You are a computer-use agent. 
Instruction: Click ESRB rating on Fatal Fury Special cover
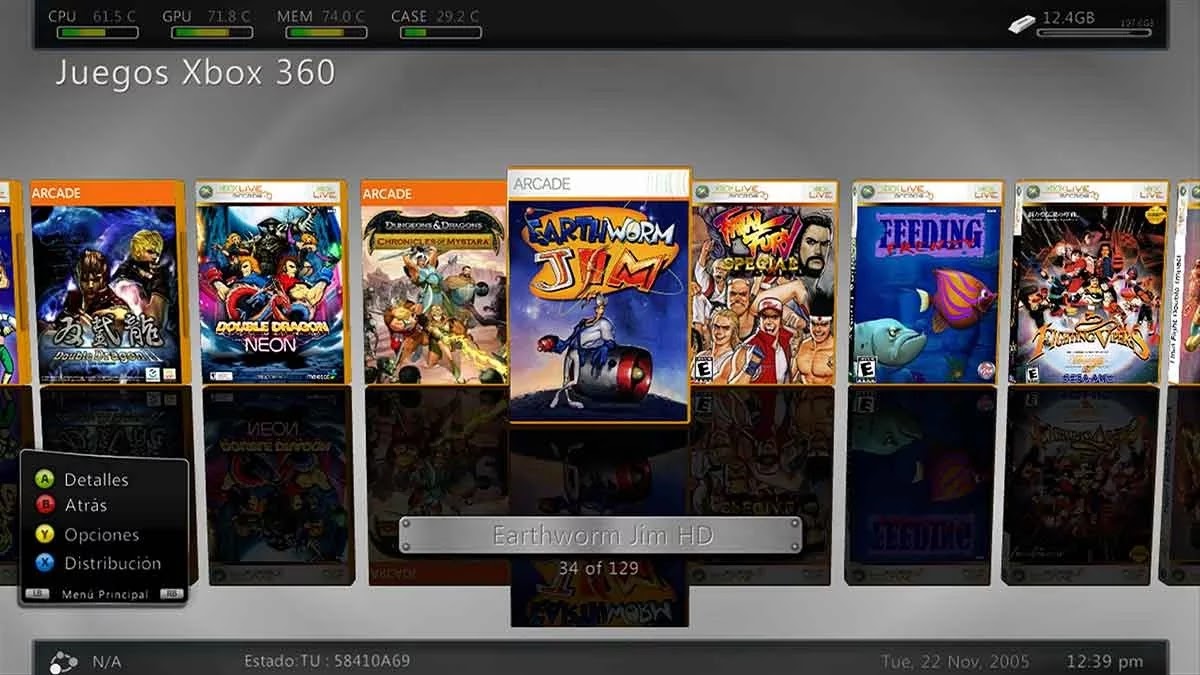[703, 369]
